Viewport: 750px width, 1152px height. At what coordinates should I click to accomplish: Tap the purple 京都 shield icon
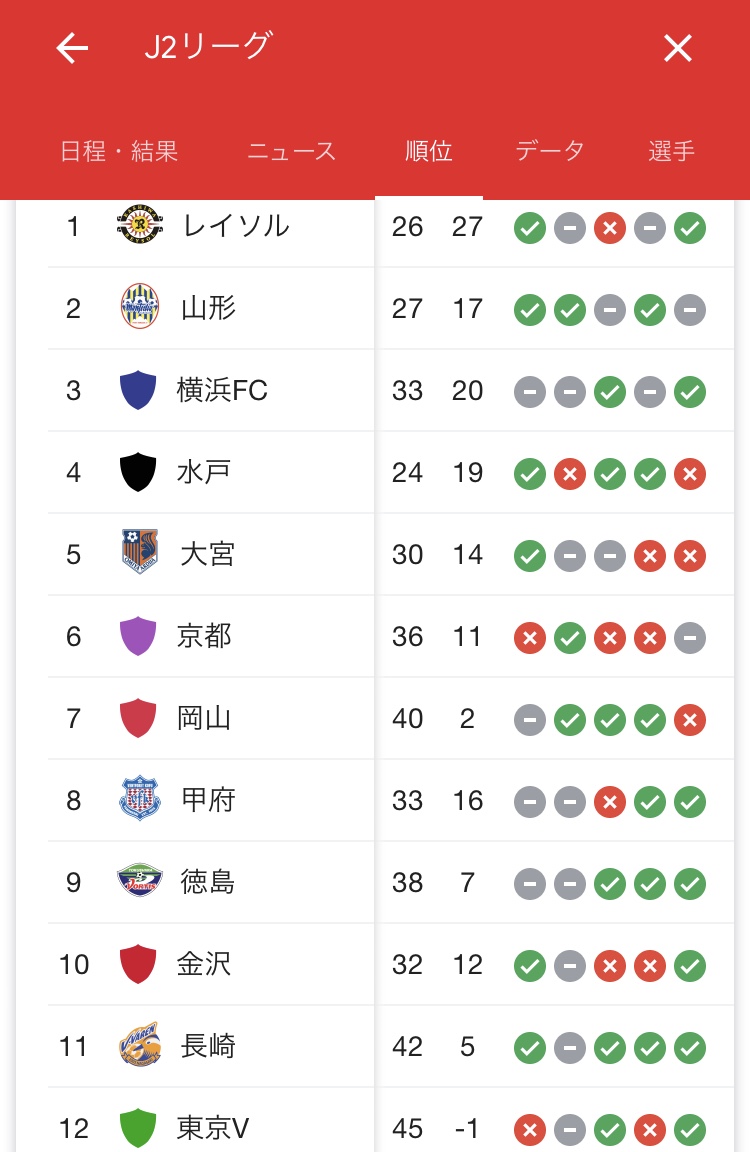(x=138, y=636)
